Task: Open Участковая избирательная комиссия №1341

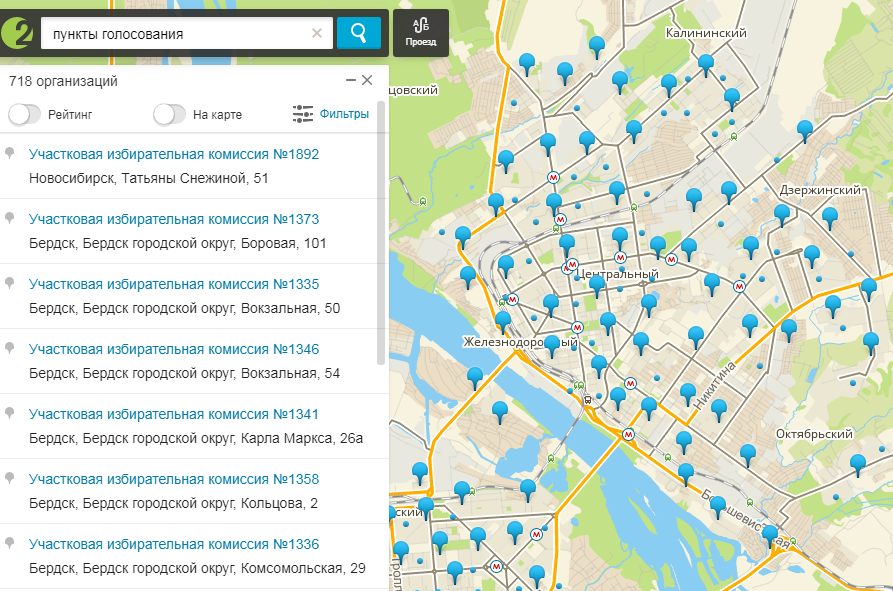Action: (x=174, y=414)
